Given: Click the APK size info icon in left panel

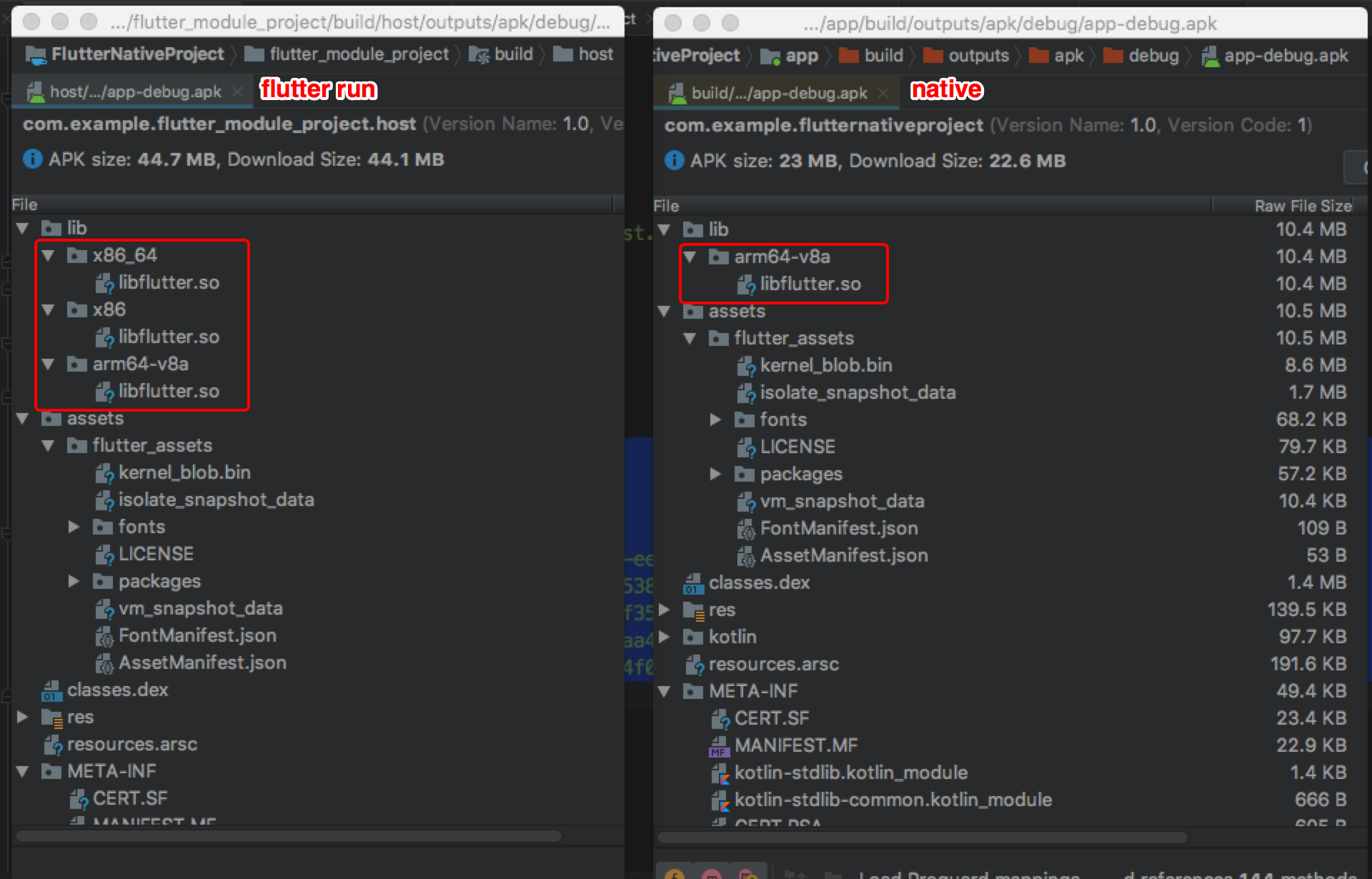Looking at the screenshot, I should point(32,159).
